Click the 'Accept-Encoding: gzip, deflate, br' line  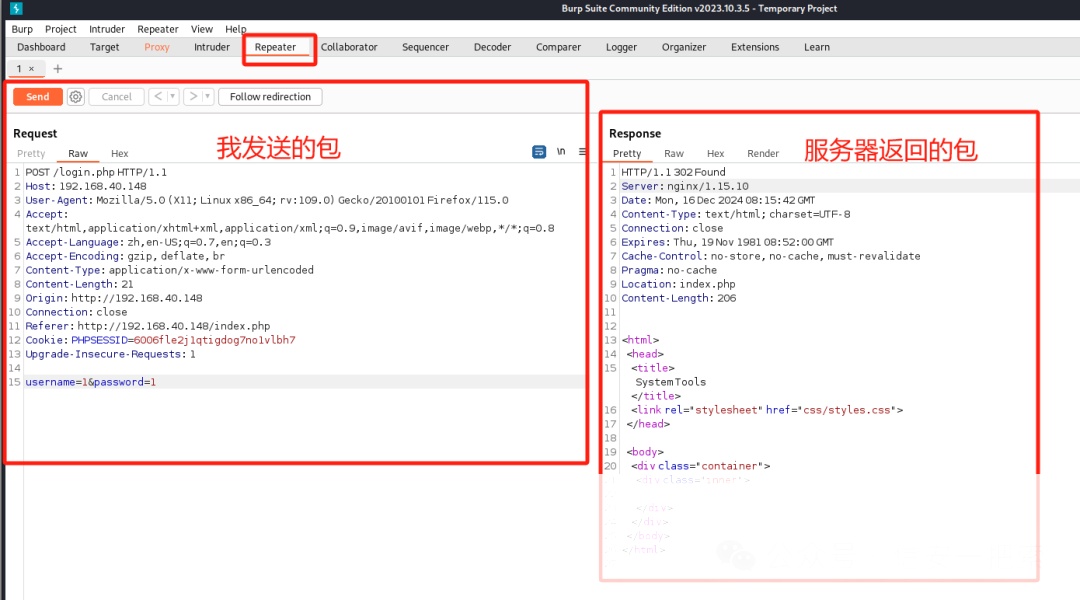coord(125,256)
